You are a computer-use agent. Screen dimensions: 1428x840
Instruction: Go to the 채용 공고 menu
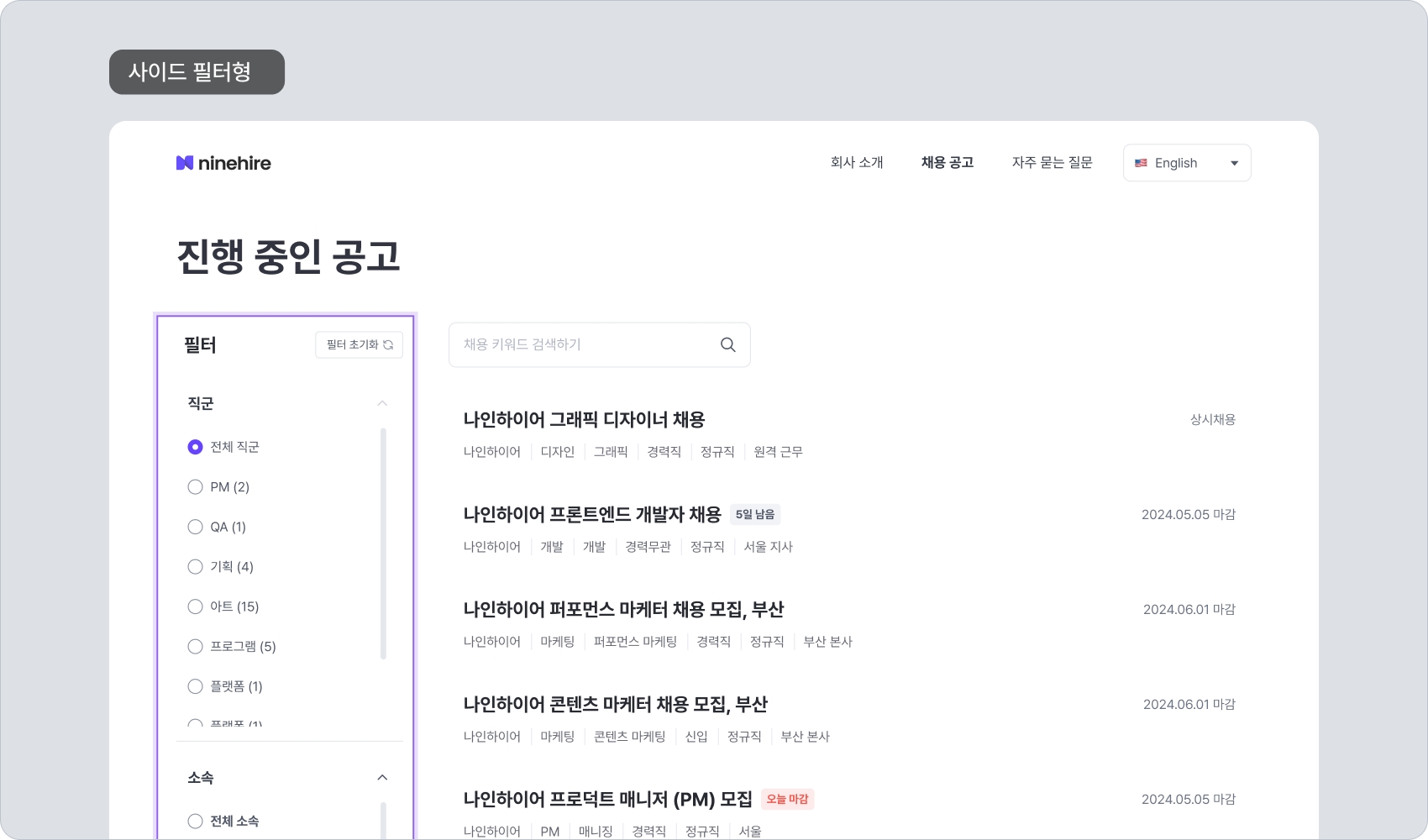(948, 163)
